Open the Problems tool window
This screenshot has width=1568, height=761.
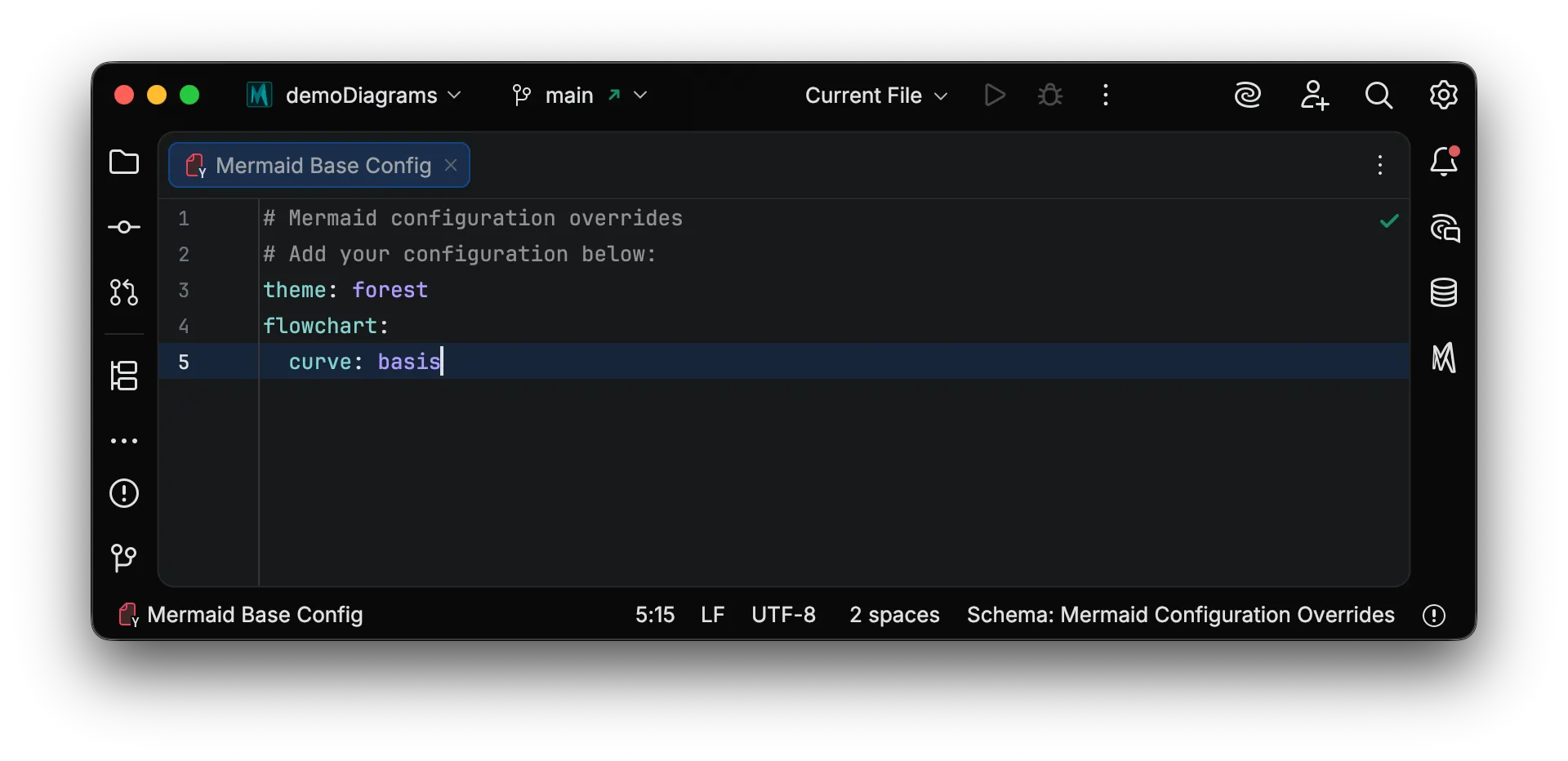[x=123, y=493]
